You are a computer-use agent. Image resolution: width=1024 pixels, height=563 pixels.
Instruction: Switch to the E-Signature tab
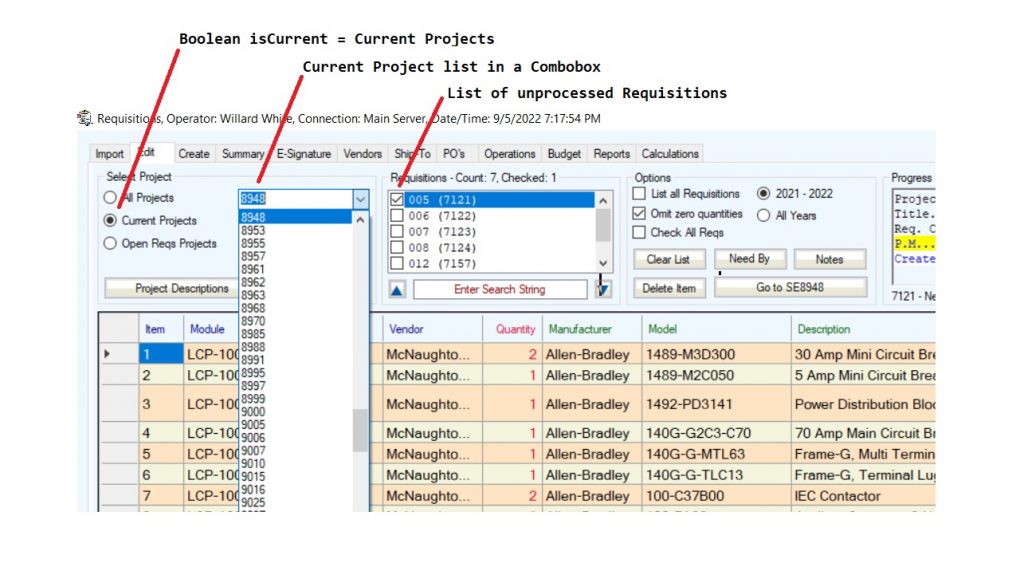tap(303, 154)
